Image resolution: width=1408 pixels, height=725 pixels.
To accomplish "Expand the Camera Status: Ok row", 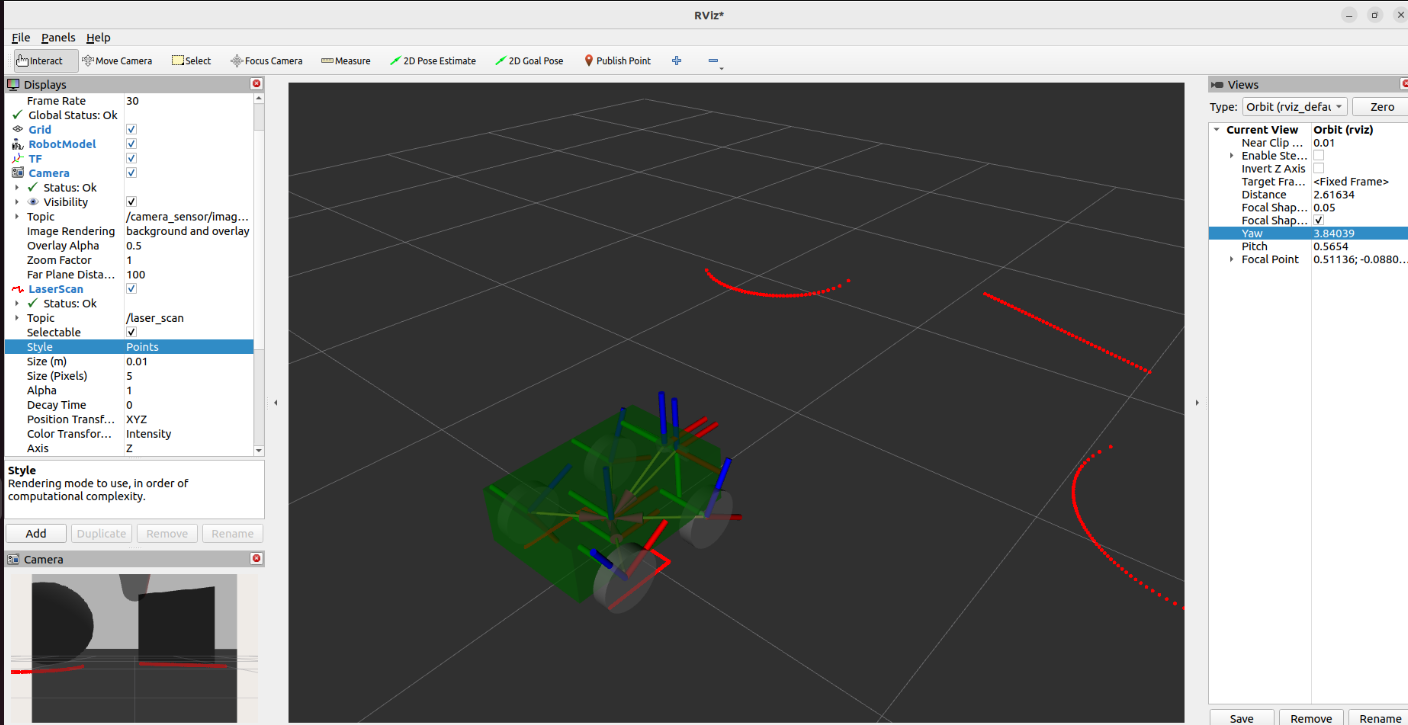I will (17, 188).
